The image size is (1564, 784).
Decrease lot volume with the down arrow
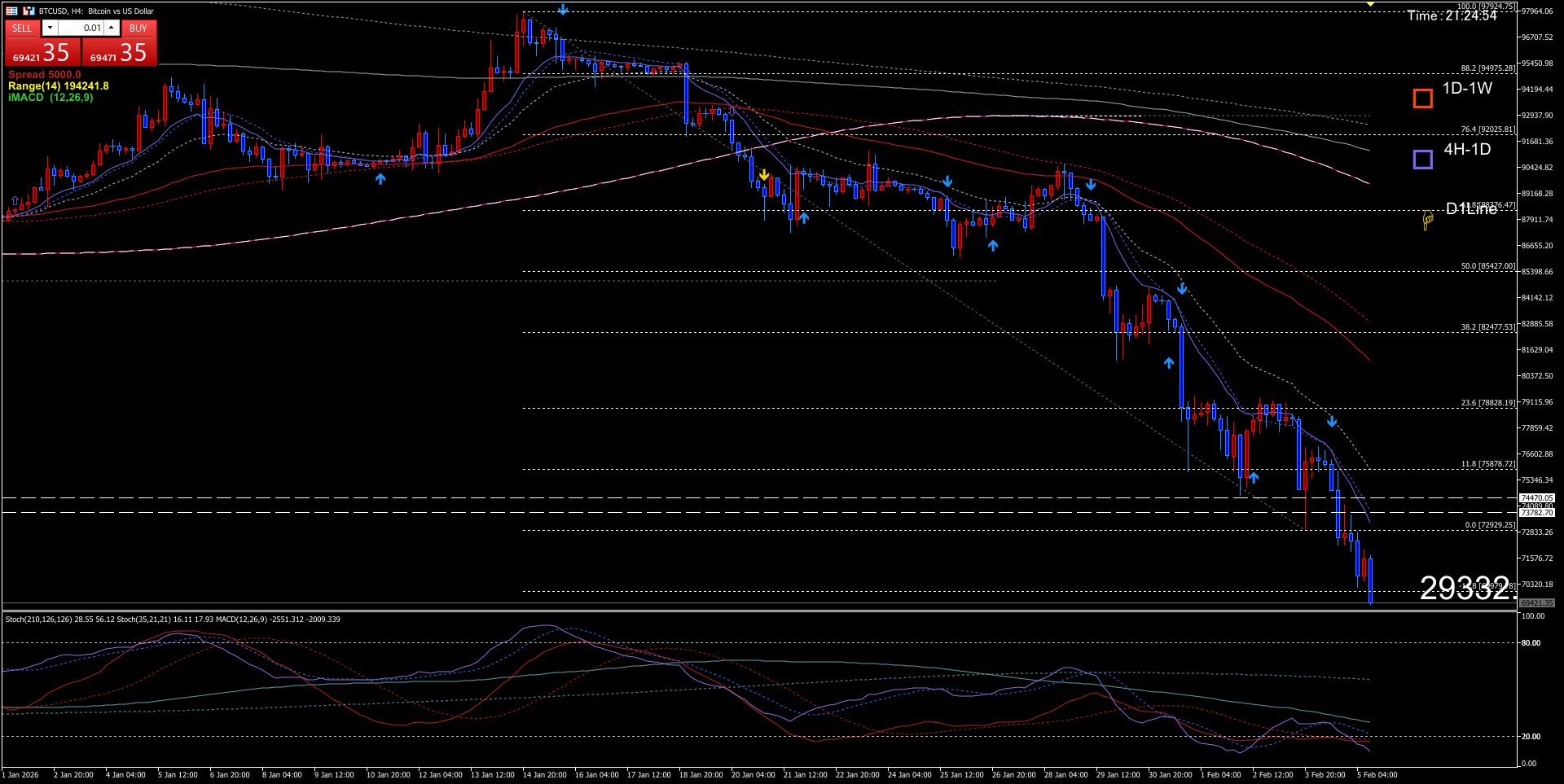(x=50, y=28)
